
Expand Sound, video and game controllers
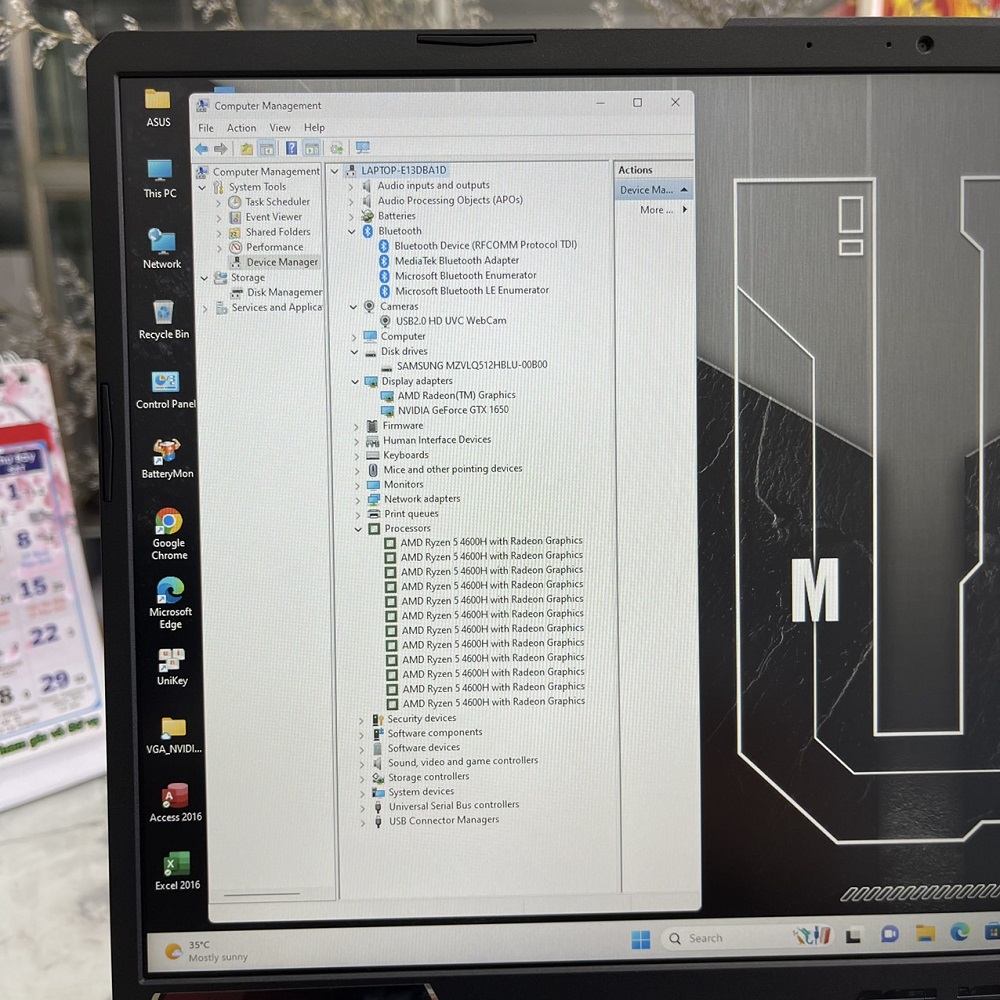[x=362, y=763]
